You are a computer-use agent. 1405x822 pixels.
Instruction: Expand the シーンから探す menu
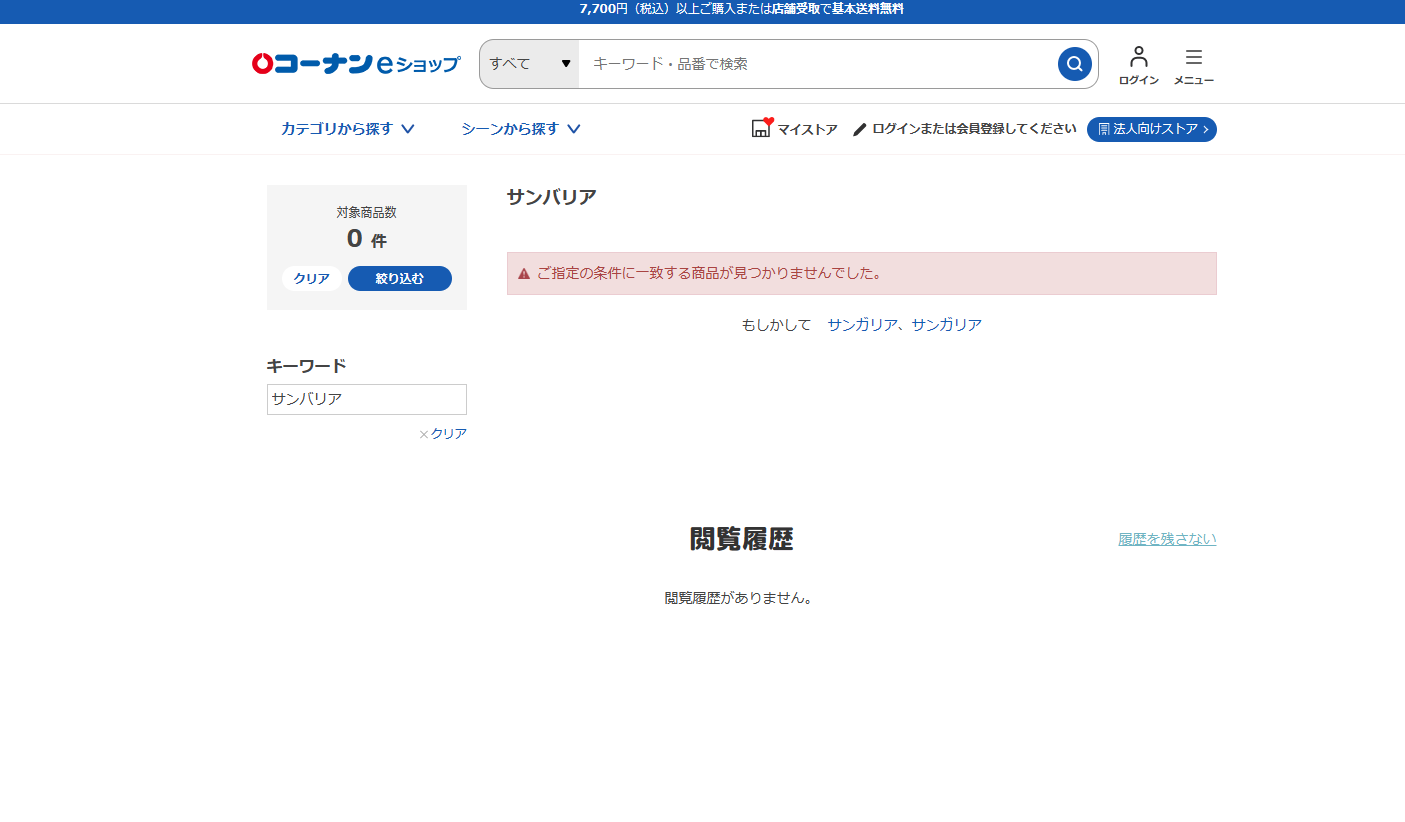tap(519, 129)
